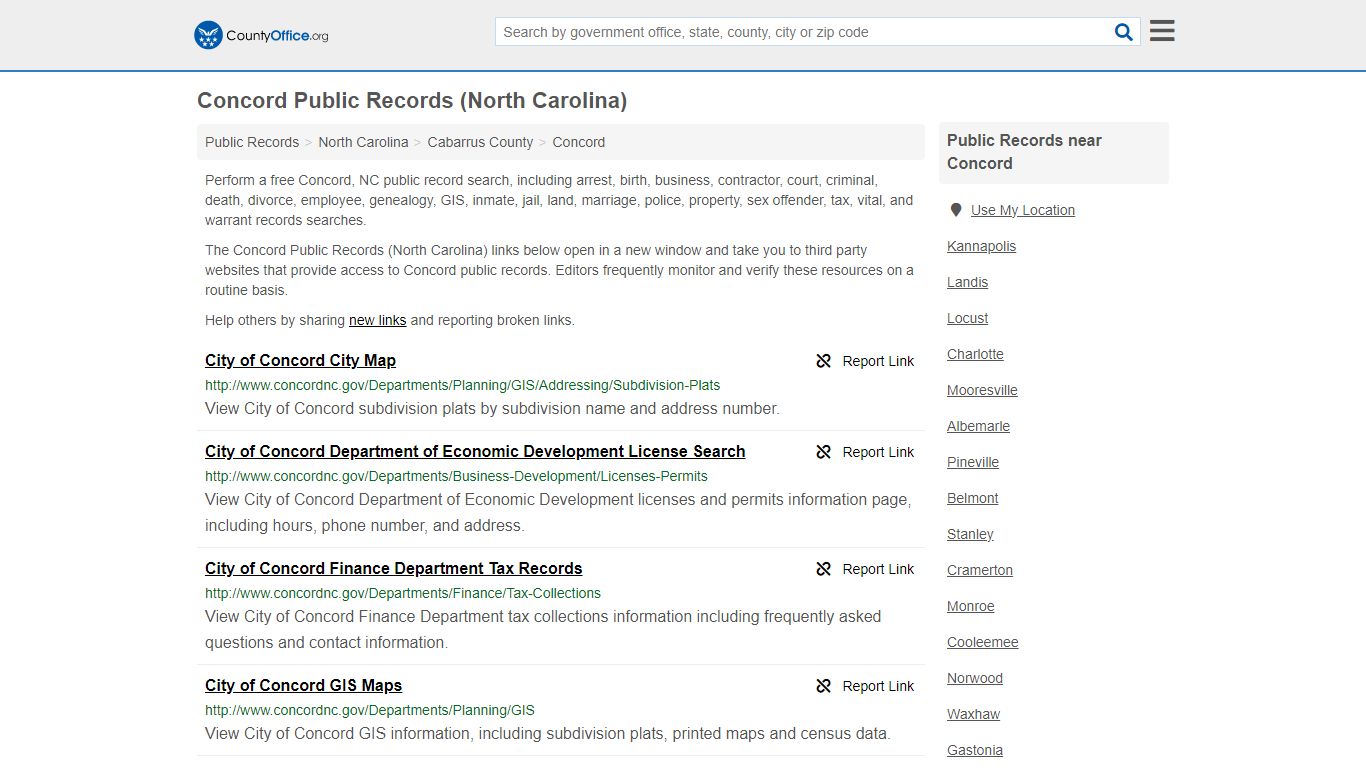
Task: Go to Cabarrus County breadcrumb
Action: 480,142
